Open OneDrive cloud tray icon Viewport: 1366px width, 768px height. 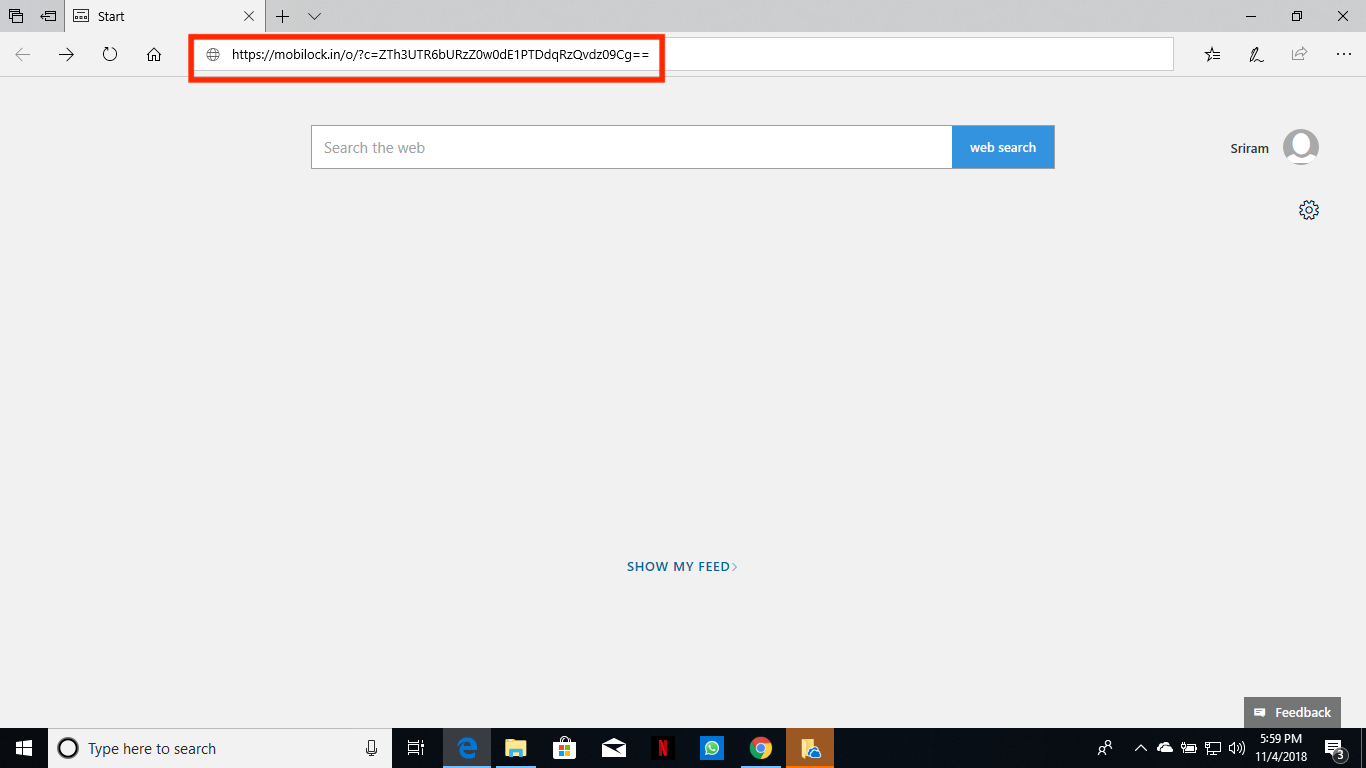click(1165, 747)
